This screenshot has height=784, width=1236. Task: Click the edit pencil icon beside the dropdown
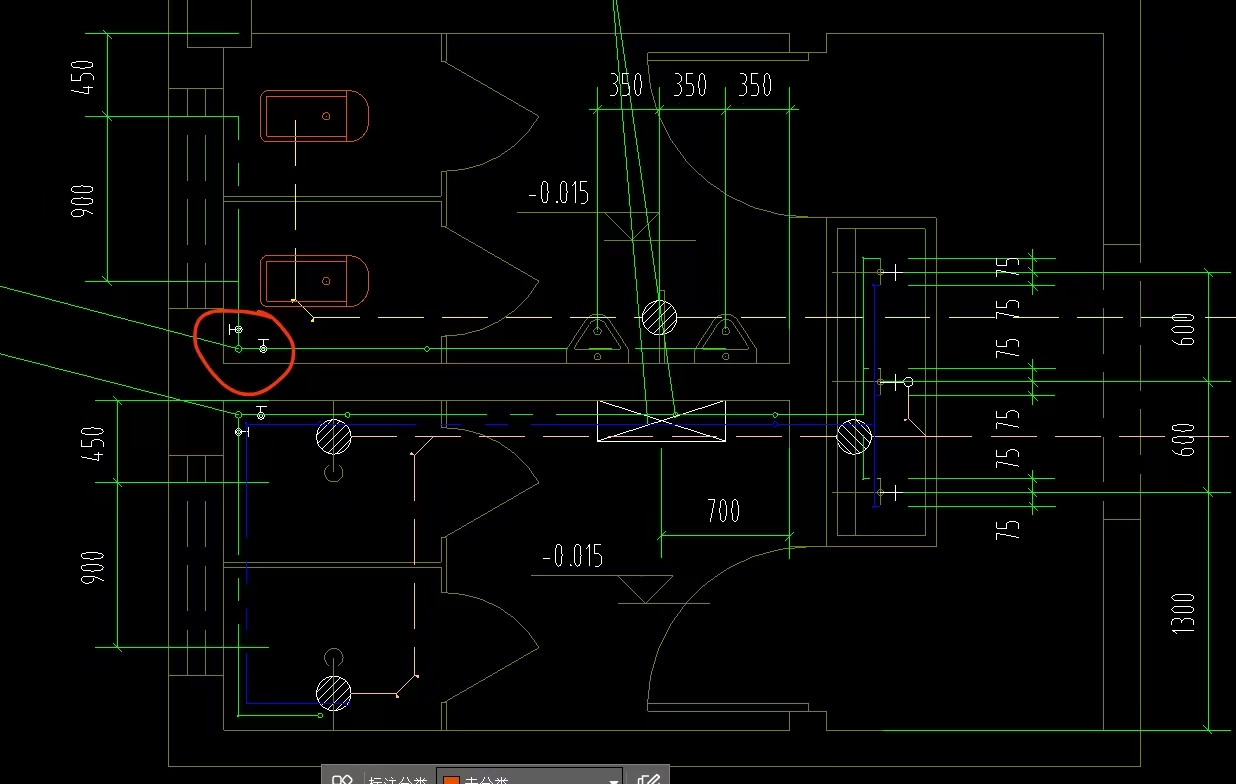tap(648, 779)
